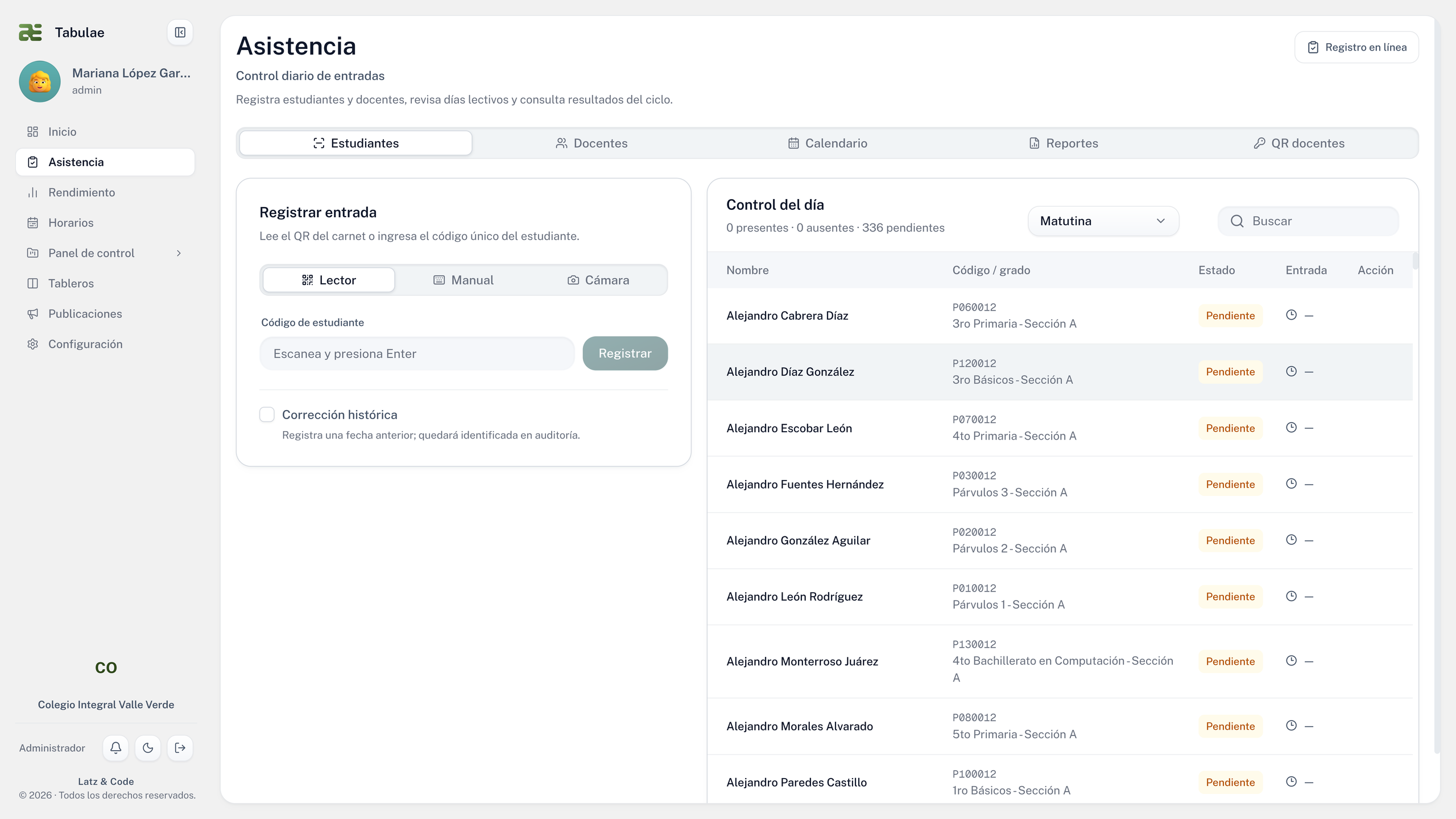Click clock icon for Alejandro Morales Alvarado
Screen dimensions: 1456x819
pyautogui.click(x=1291, y=726)
